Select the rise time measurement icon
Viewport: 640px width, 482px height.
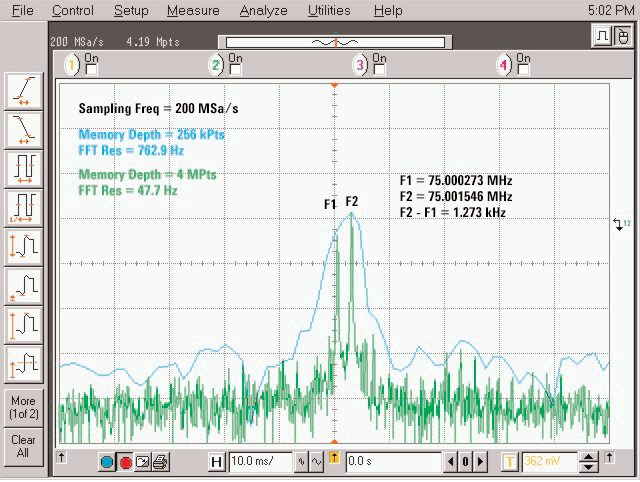pos(24,91)
